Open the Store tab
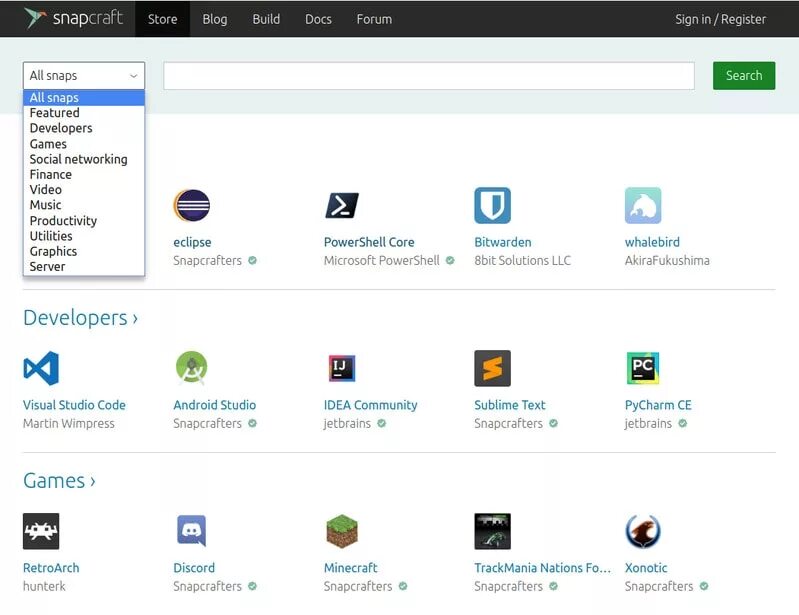Screen dimensions: 799x615 point(163,19)
